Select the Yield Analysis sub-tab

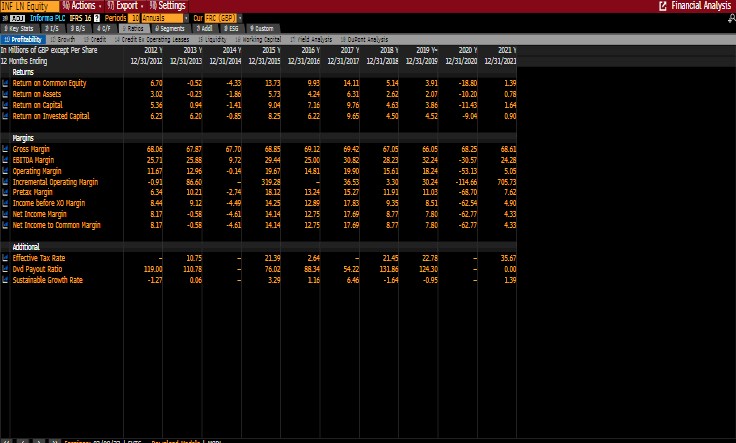311,39
